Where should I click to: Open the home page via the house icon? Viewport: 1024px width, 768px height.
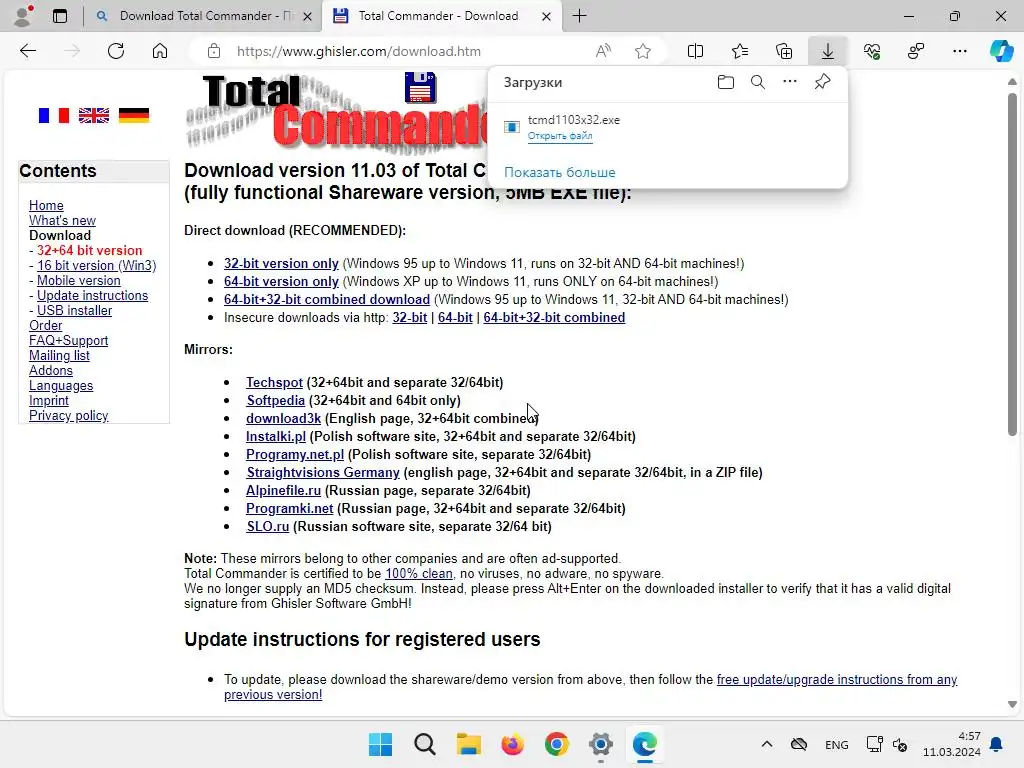pos(160,51)
